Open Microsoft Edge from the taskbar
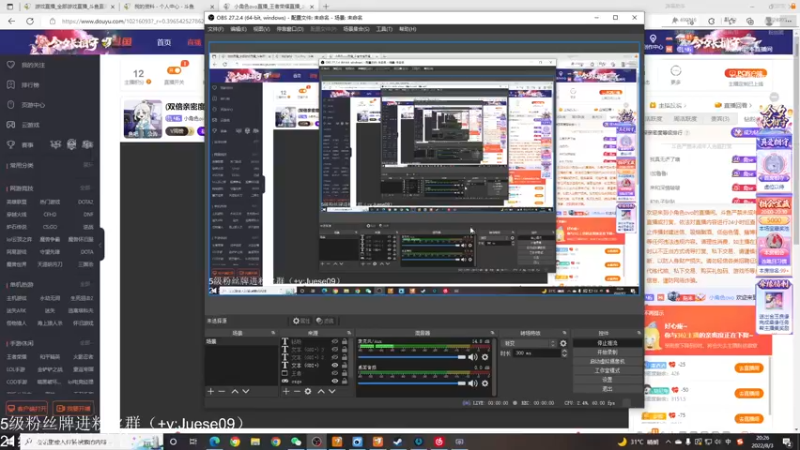The height and width of the screenshot is (450, 800). [x=214, y=441]
